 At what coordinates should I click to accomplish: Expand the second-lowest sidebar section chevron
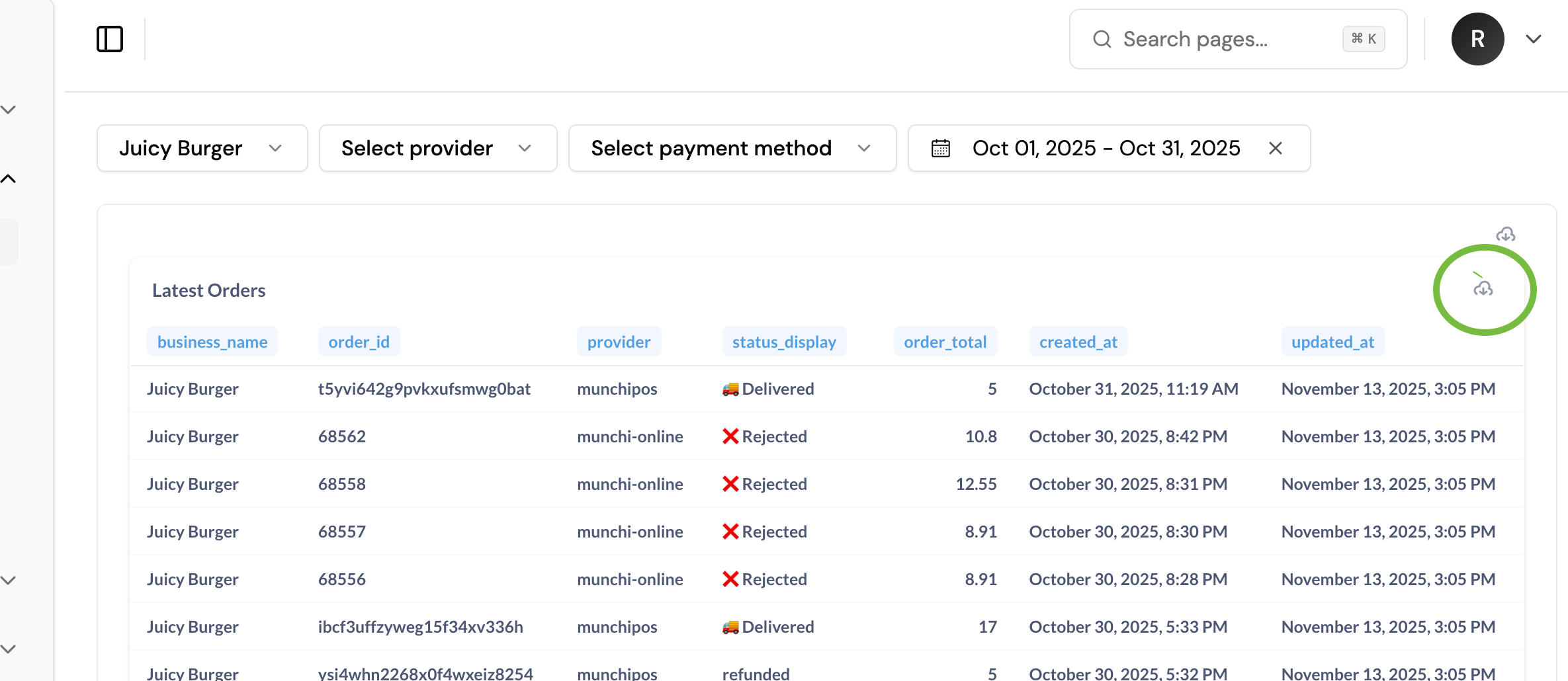(x=8, y=581)
